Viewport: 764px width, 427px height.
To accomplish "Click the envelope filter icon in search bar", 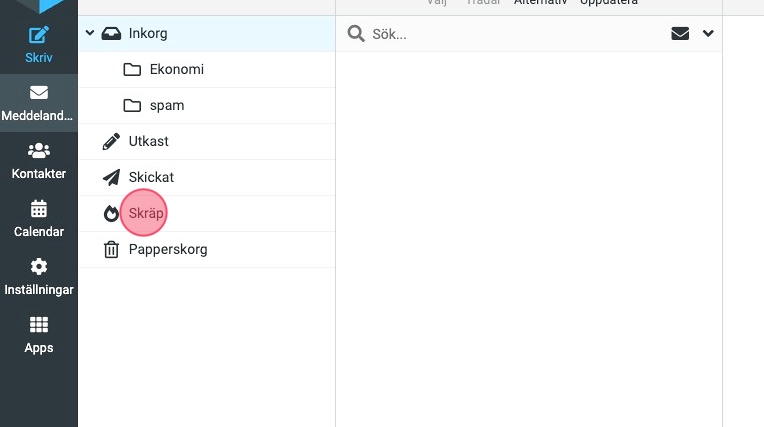I will point(680,34).
